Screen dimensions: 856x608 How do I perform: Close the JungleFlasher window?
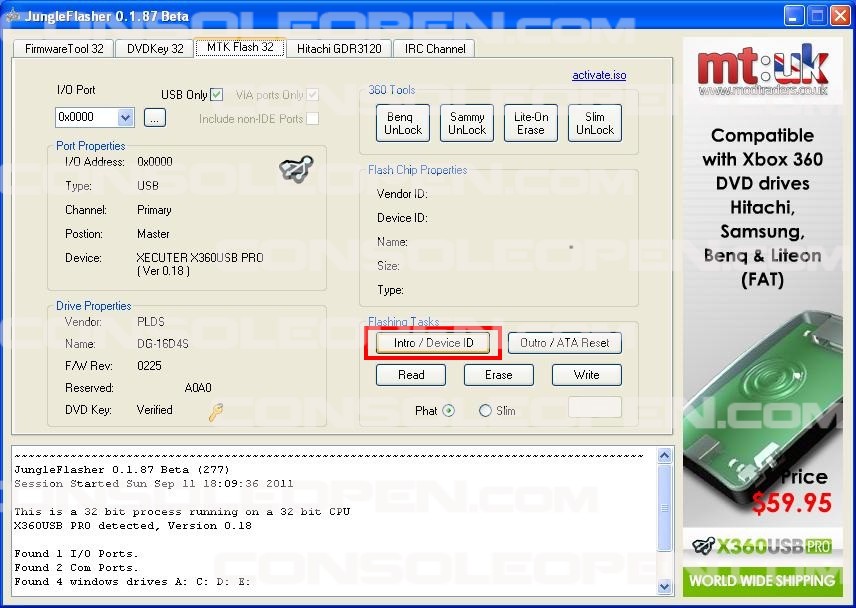(840, 16)
